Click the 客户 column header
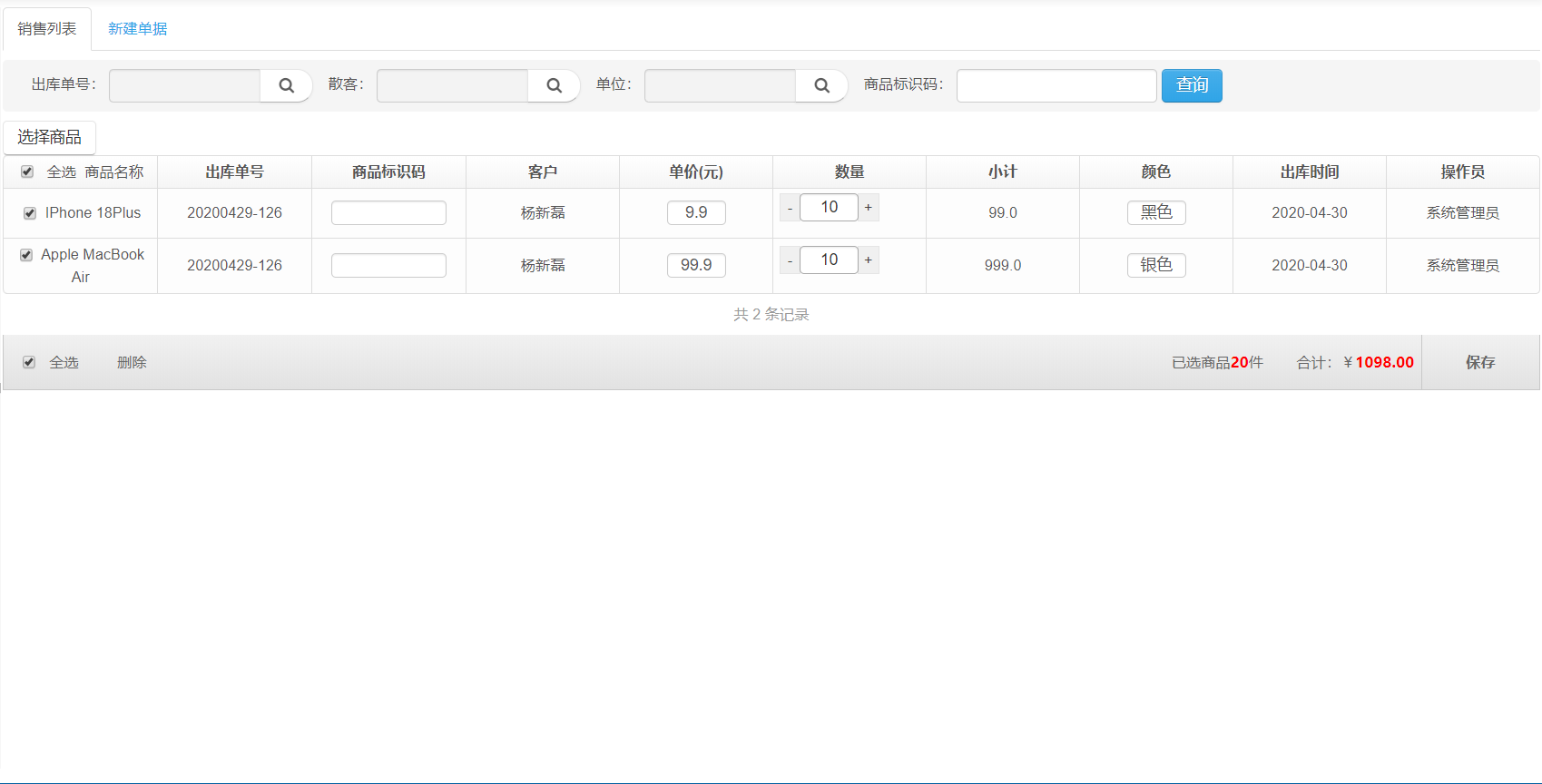 pyautogui.click(x=543, y=172)
